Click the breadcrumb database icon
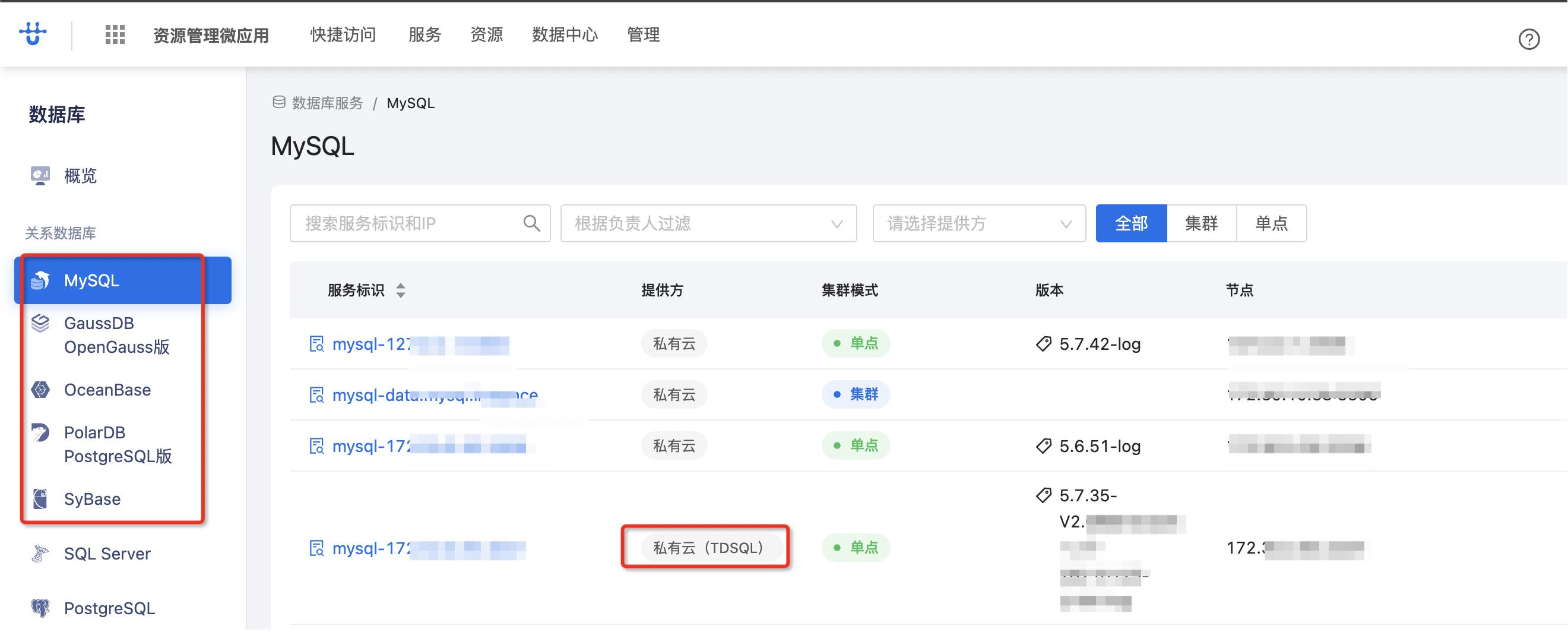 pyautogui.click(x=279, y=102)
